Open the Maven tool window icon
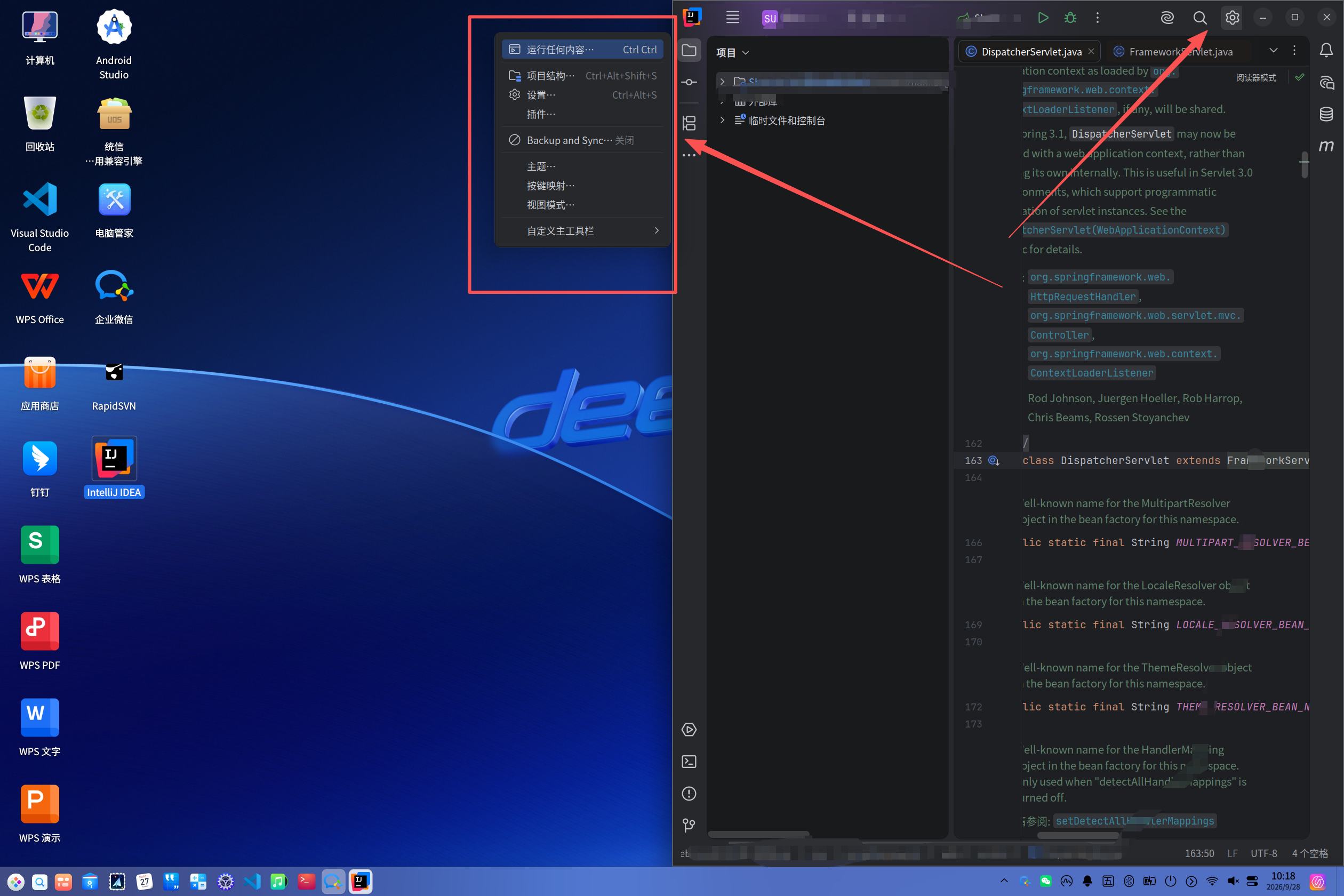 pos(1326,146)
